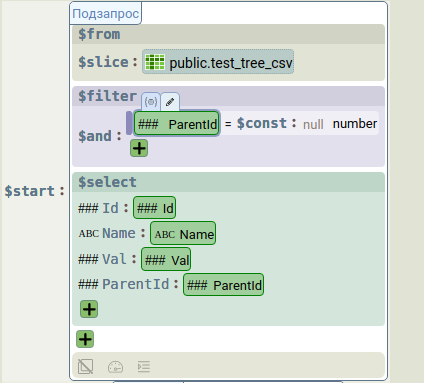Click the indent lines icon in bottom toolbar
Screen dimensions: 424x383
click(144, 367)
